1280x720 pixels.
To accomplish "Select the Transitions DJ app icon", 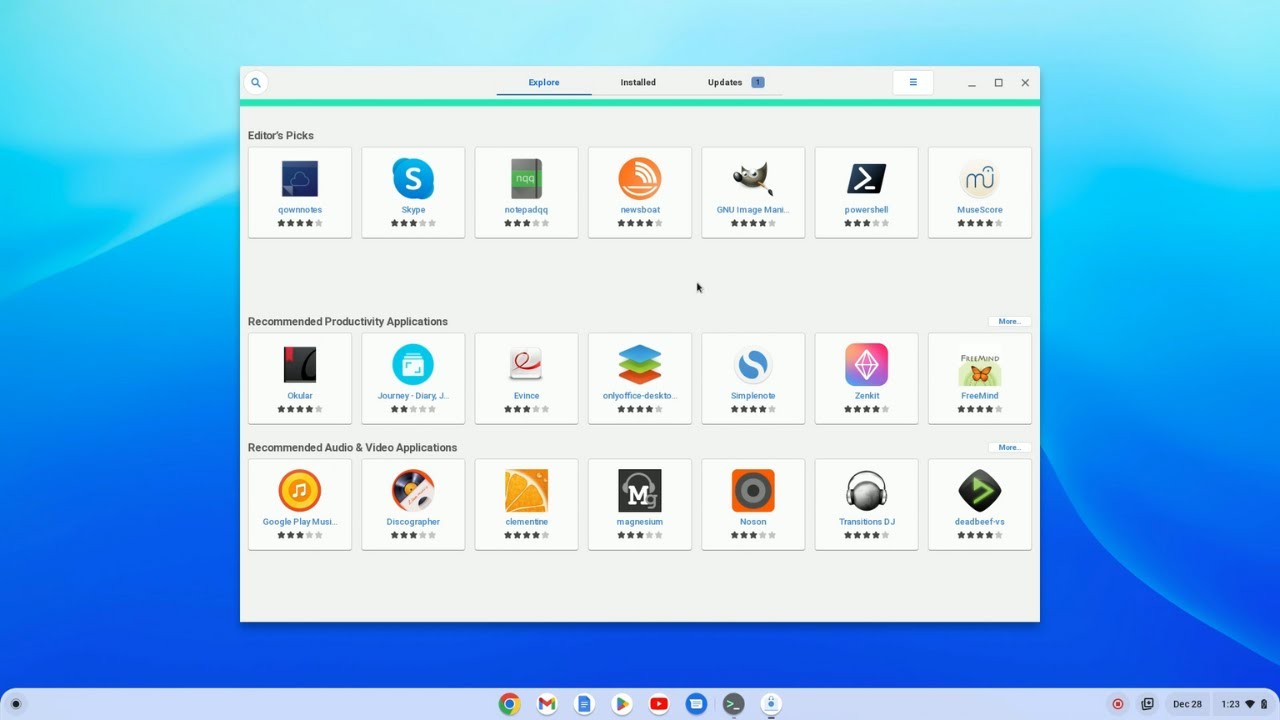I will click(866, 491).
